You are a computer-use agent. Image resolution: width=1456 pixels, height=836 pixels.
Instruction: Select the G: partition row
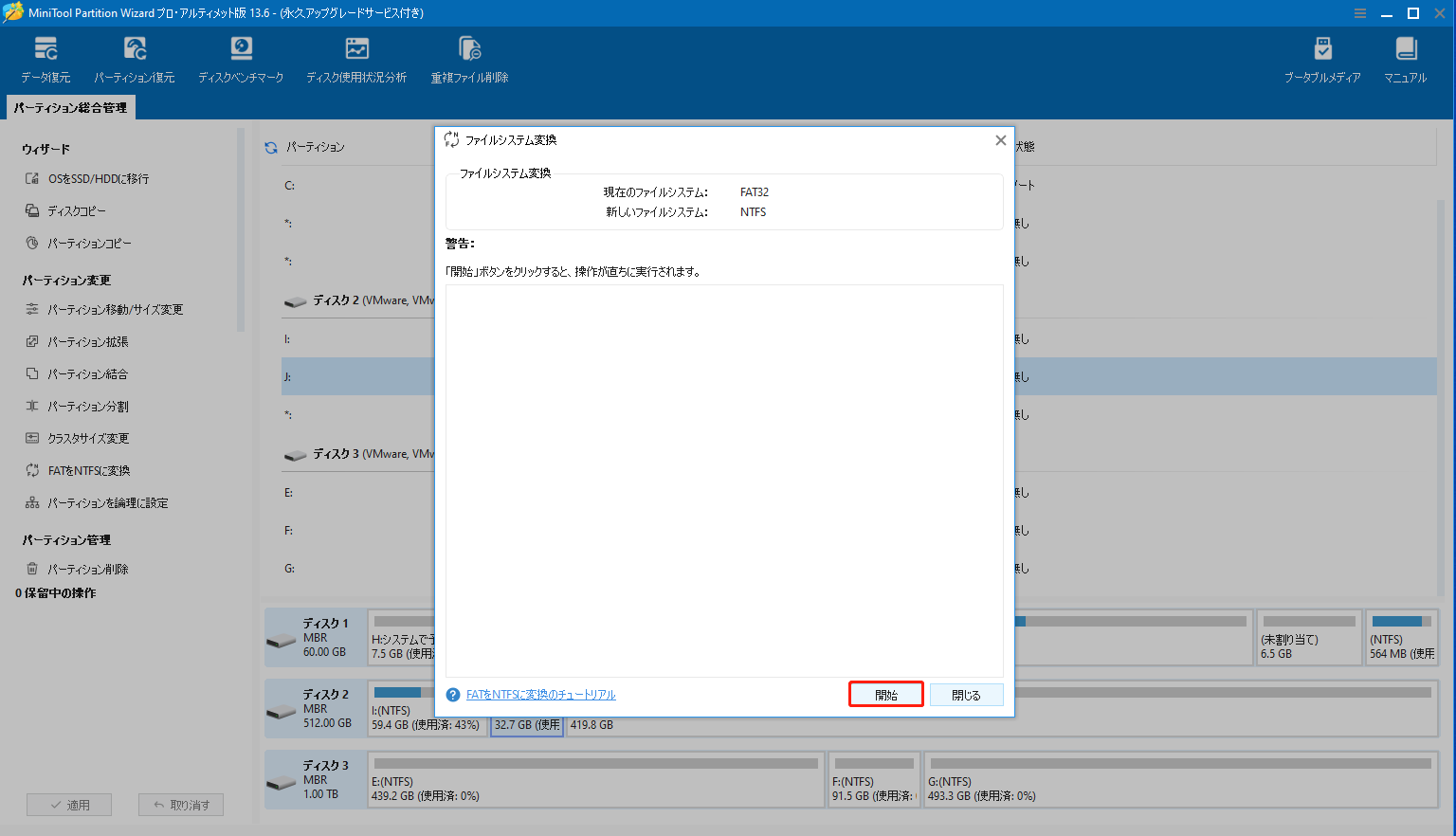358,568
